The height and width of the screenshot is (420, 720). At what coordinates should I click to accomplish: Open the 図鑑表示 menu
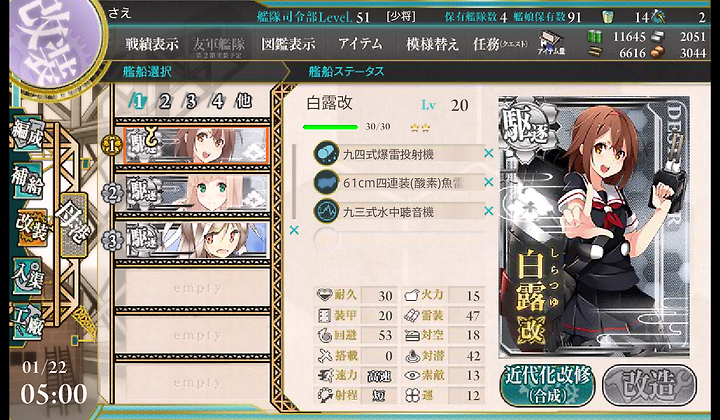click(288, 44)
